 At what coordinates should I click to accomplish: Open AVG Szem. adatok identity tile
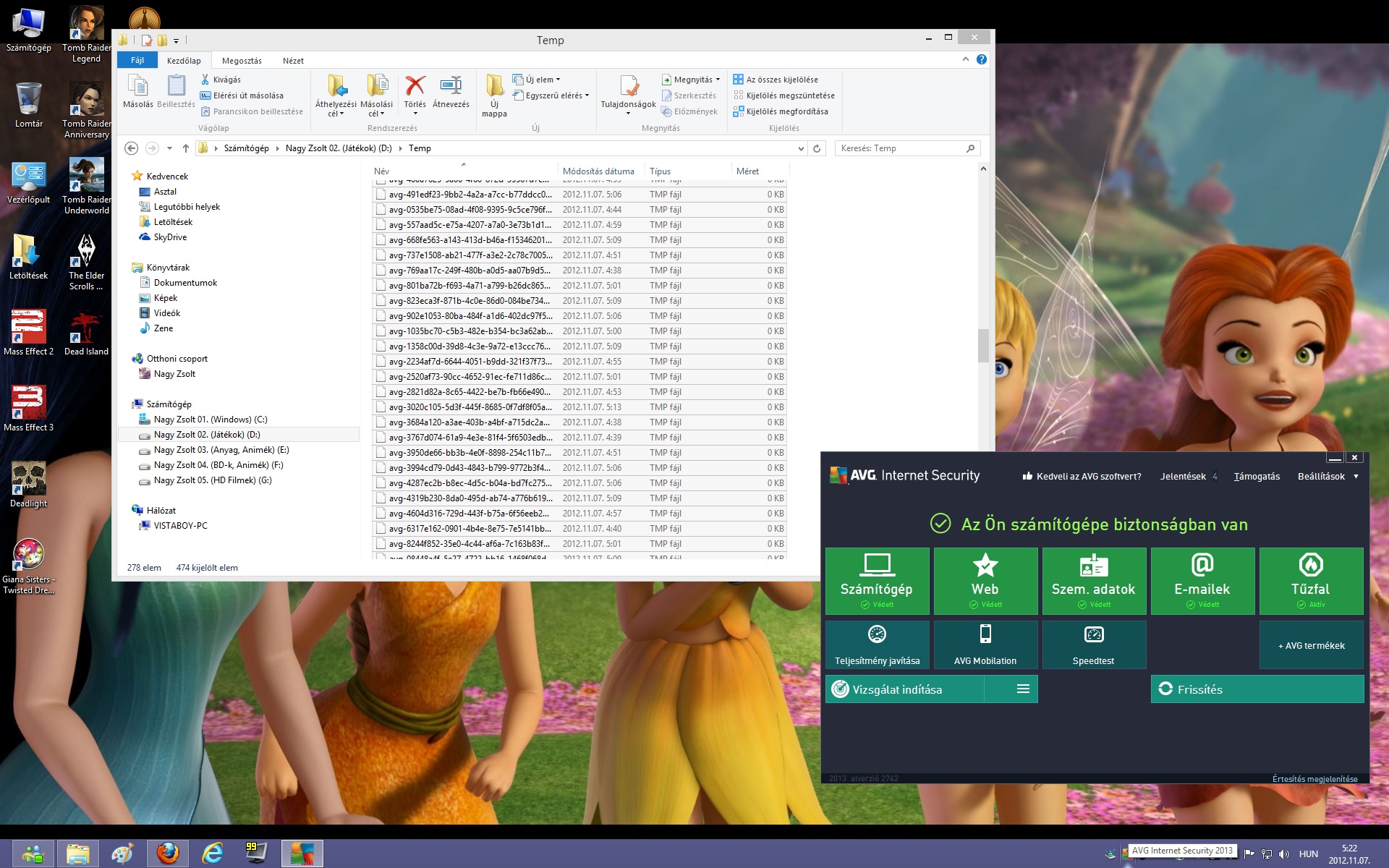pyautogui.click(x=1094, y=581)
